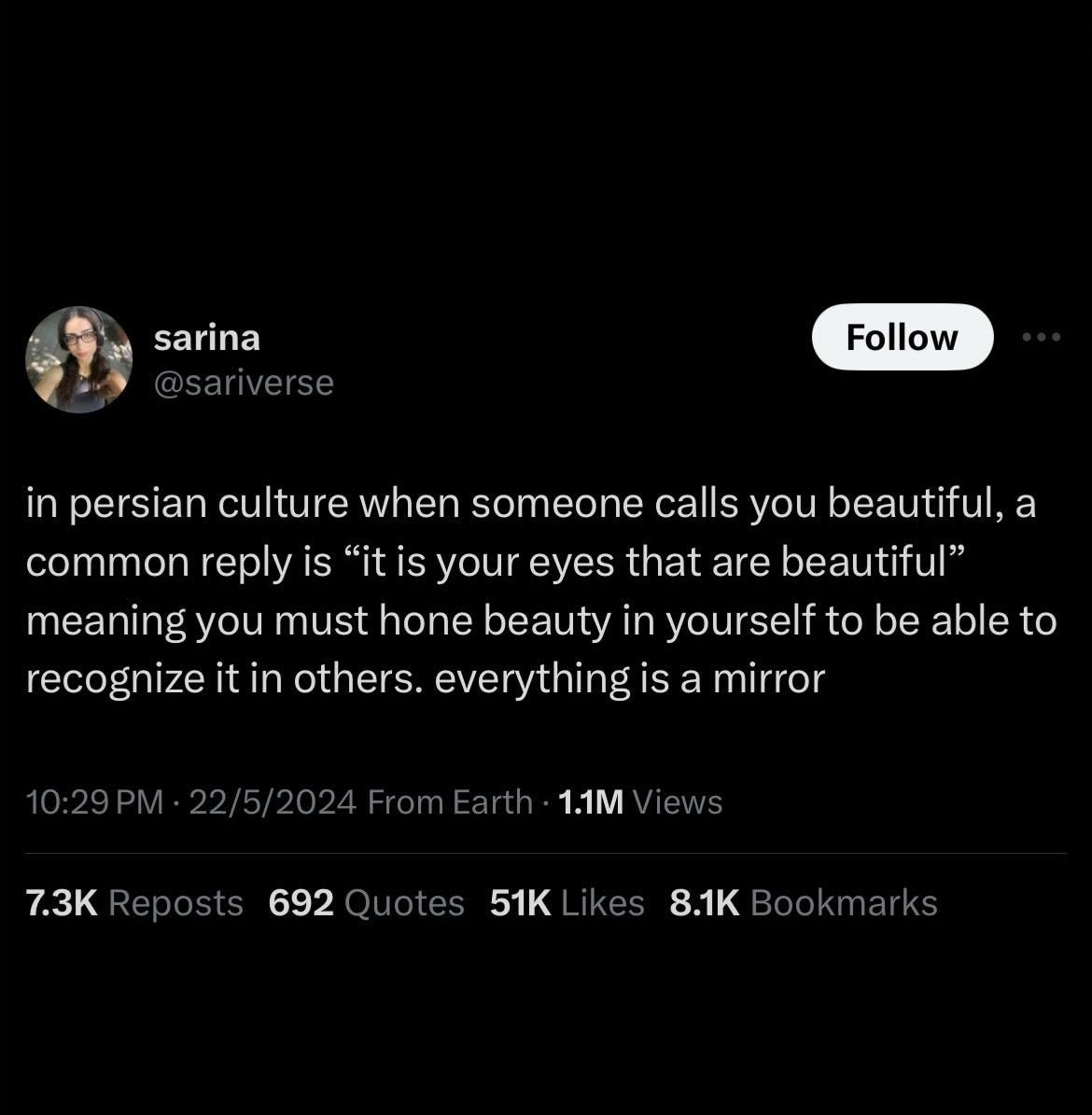Click the From Earth location label
Viewport: 1092px width, 1115px height.
point(450,802)
